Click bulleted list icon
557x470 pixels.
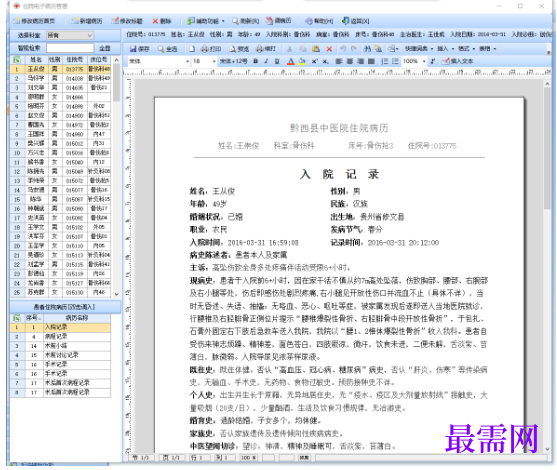[395, 61]
